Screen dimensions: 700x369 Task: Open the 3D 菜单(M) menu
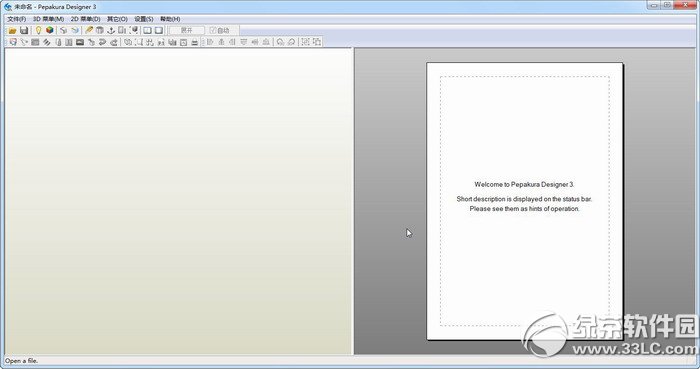tap(48, 19)
